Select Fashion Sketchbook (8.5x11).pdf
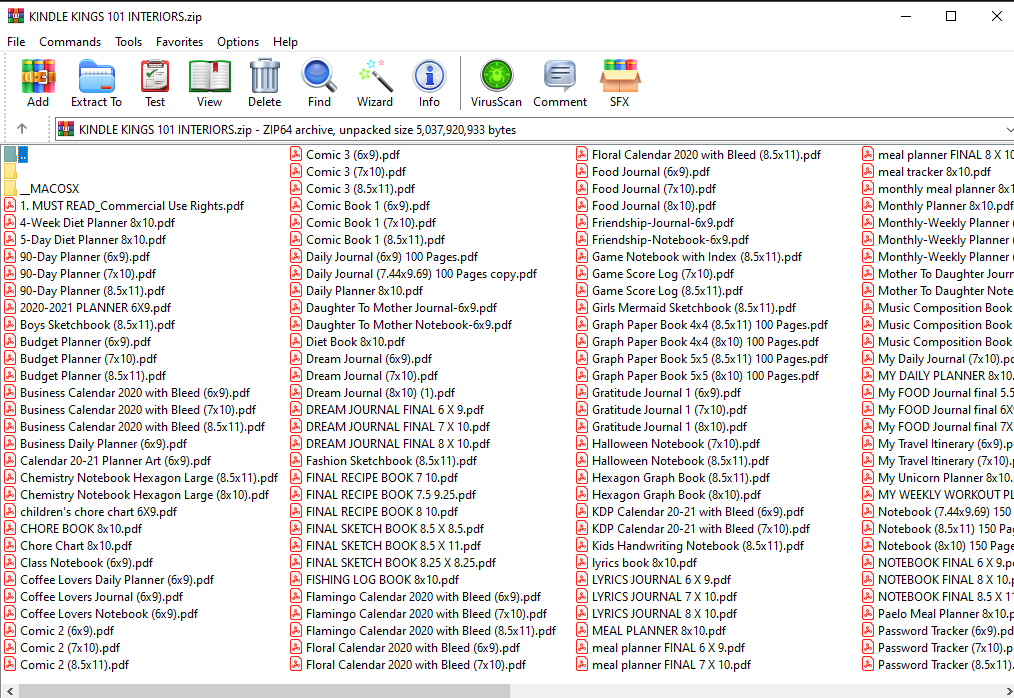Screen dimensions: 1014x698 (384, 461)
